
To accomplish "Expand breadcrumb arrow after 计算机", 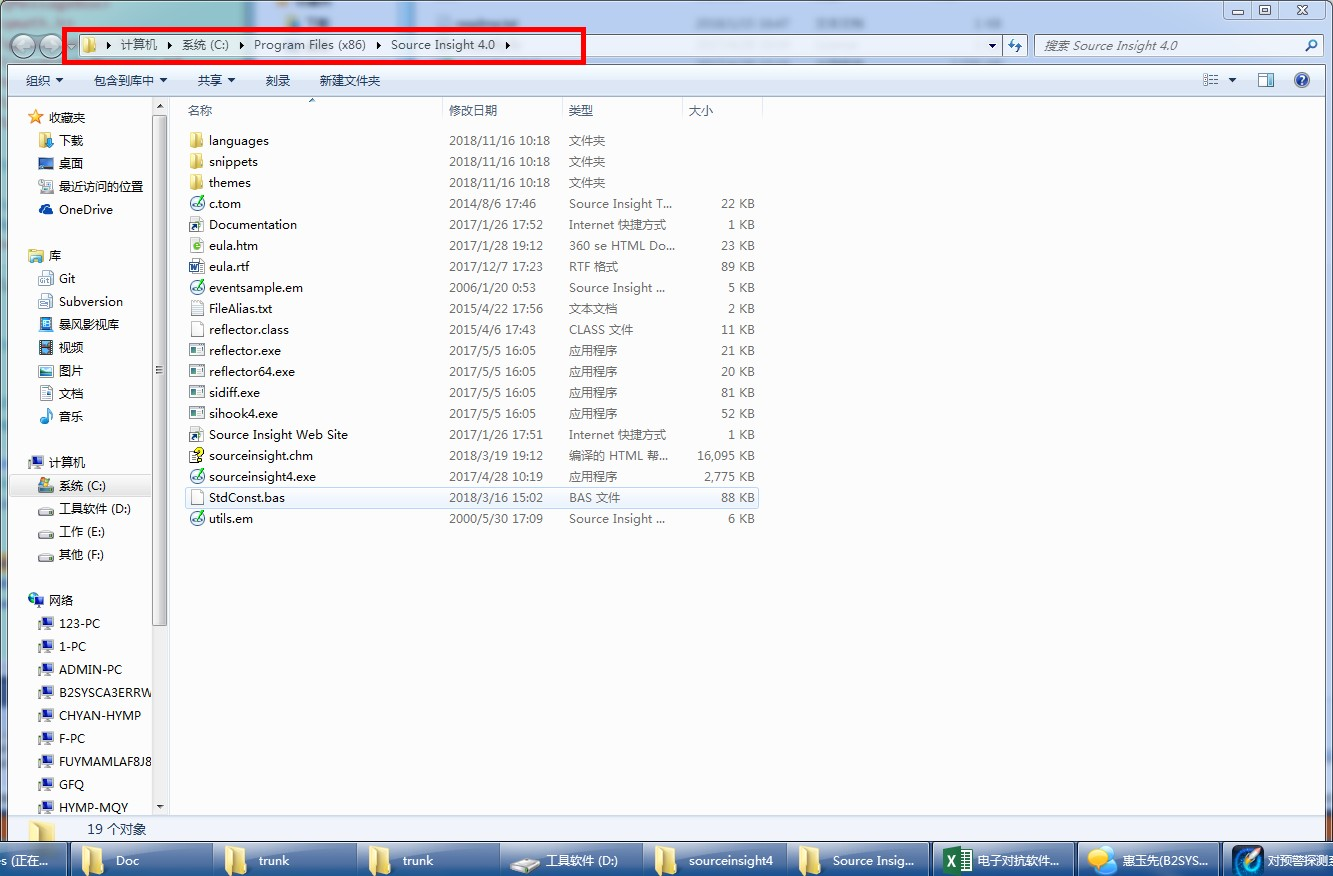I will [170, 45].
